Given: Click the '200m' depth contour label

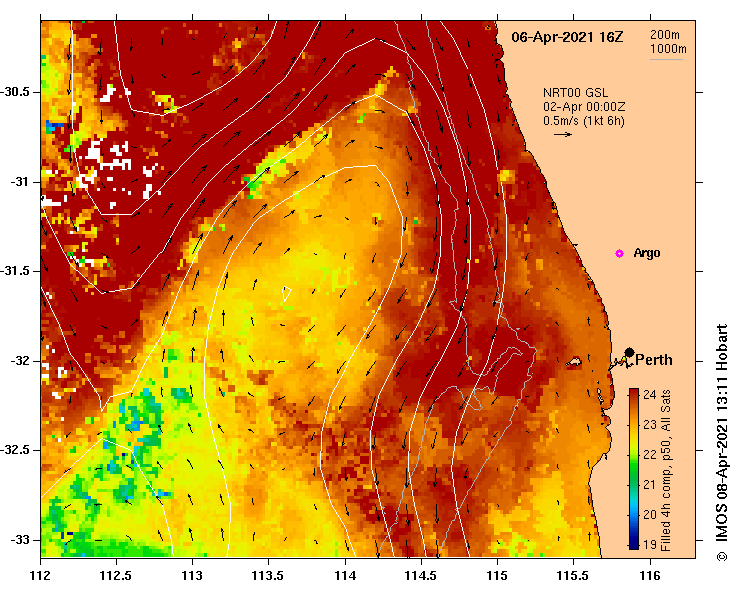Looking at the screenshot, I should pos(665,35).
